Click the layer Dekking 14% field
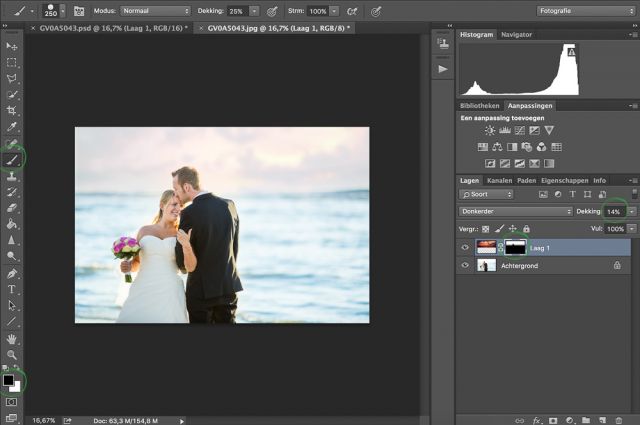Image resolution: width=640 pixels, height=425 pixels. pos(615,211)
